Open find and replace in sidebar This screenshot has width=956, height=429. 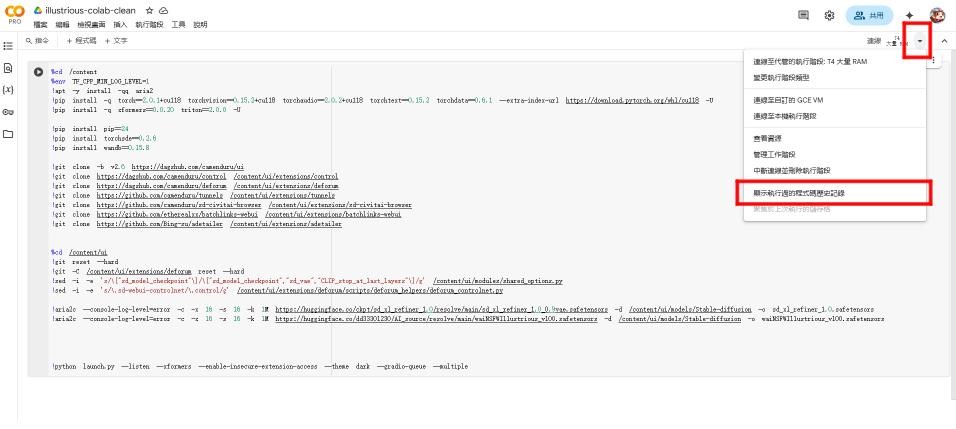8,68
